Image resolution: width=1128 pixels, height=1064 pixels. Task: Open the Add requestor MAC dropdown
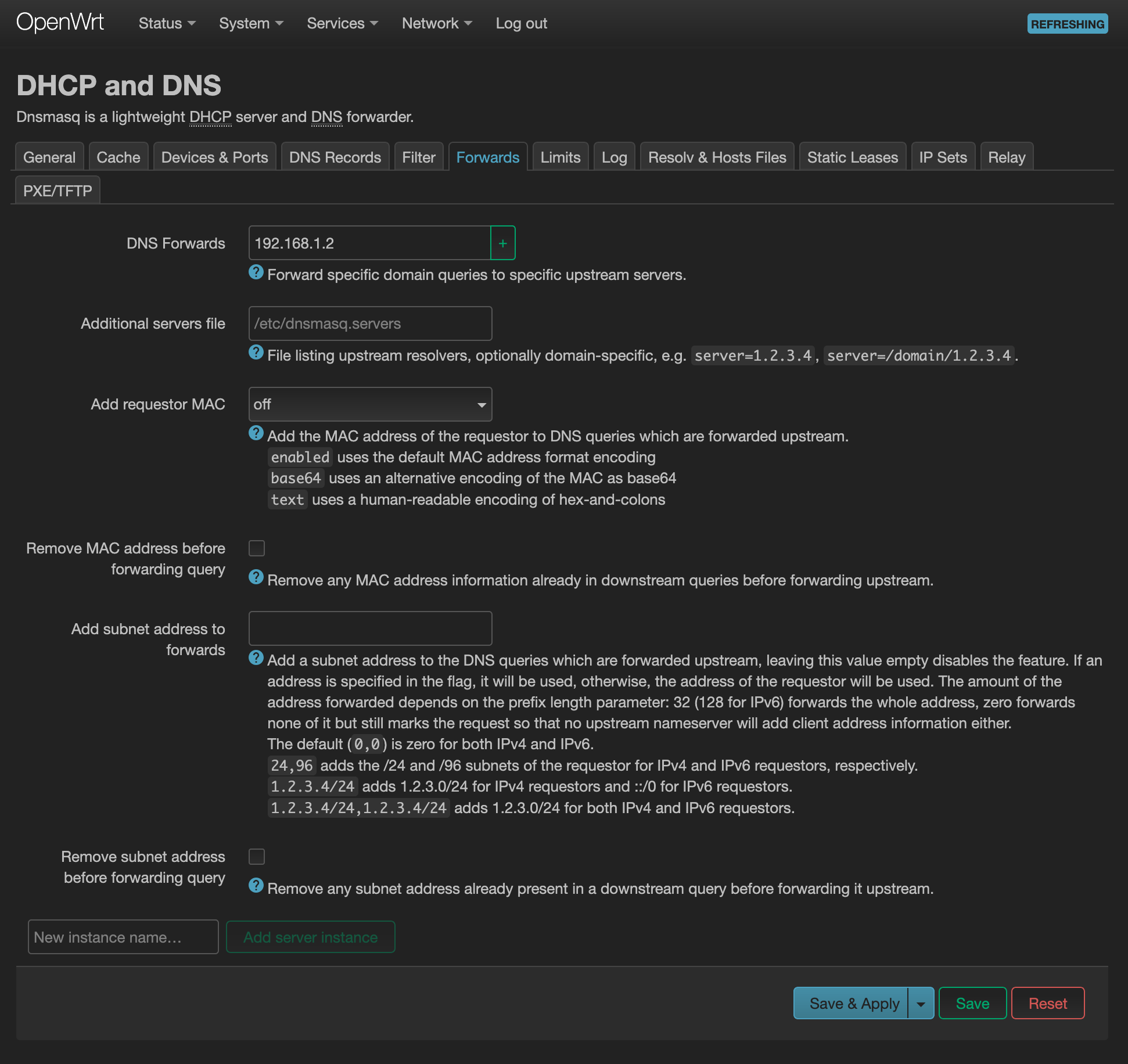click(x=370, y=404)
